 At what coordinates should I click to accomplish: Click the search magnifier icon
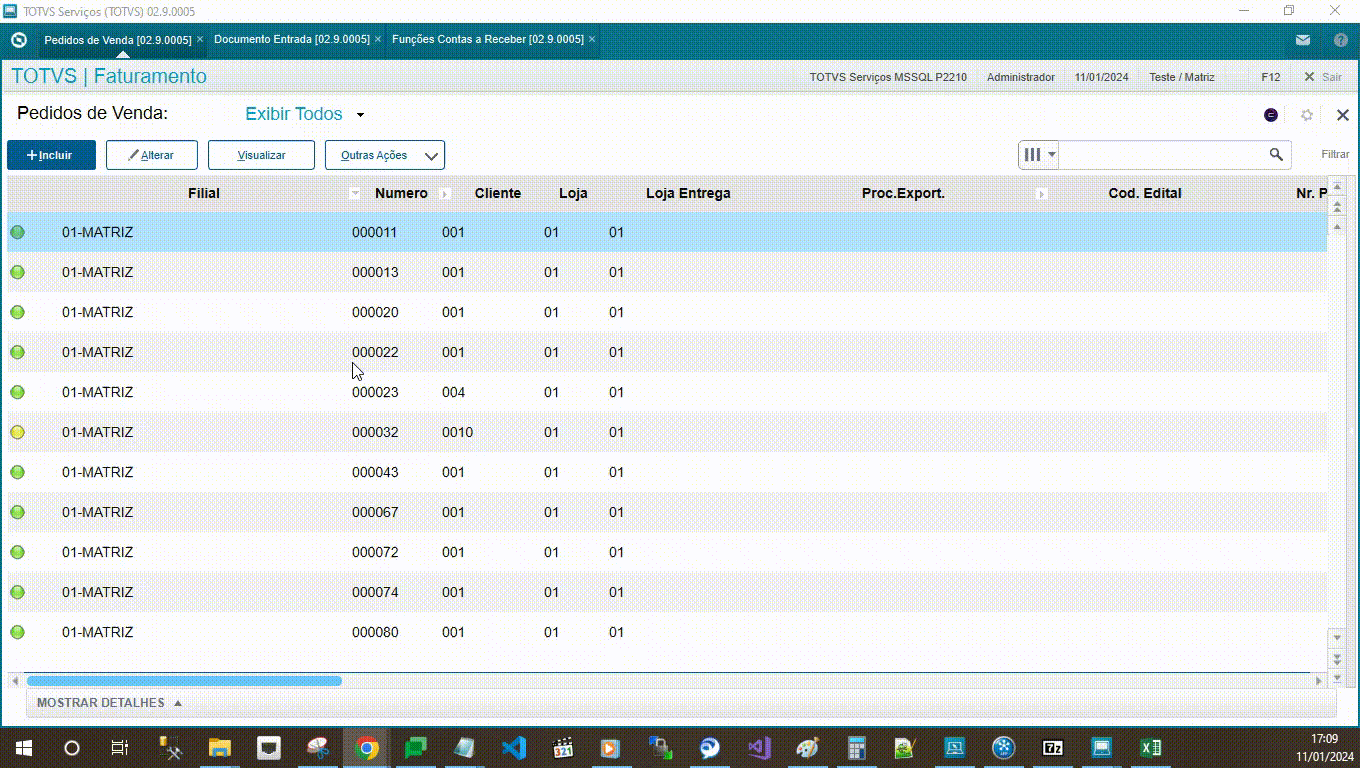click(x=1276, y=154)
